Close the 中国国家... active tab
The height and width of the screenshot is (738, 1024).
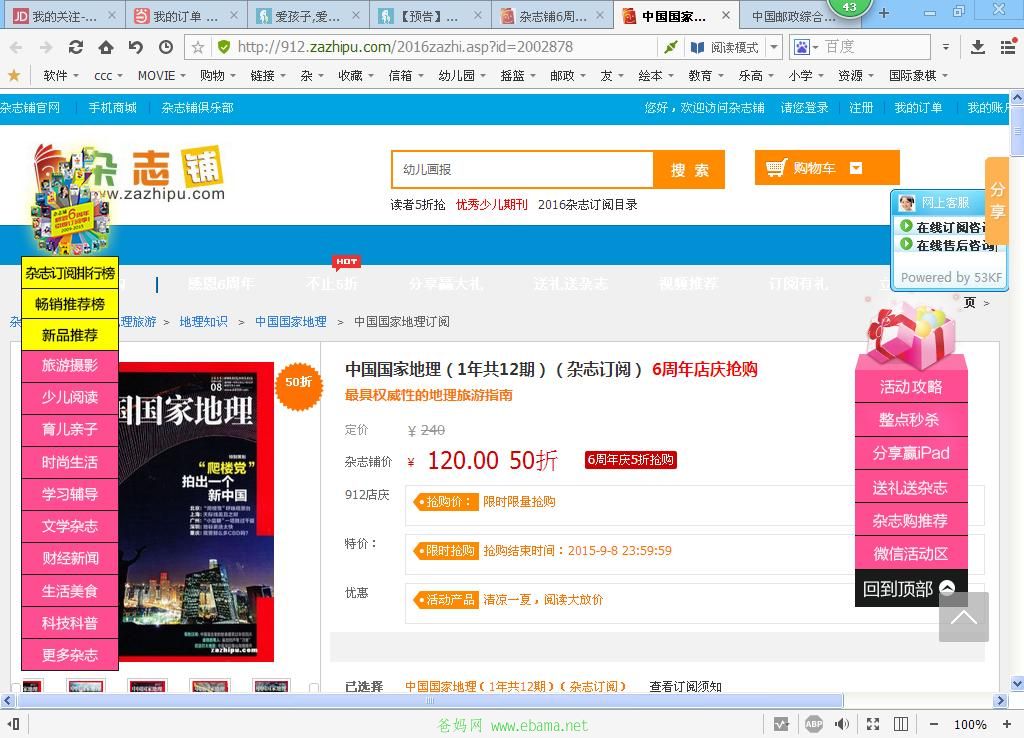(x=726, y=16)
